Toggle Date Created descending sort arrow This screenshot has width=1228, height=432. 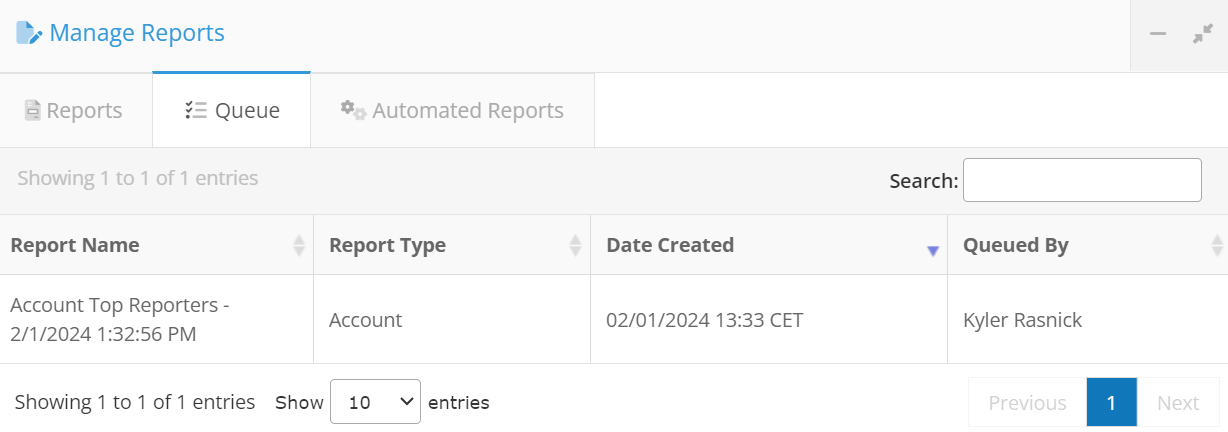933,251
